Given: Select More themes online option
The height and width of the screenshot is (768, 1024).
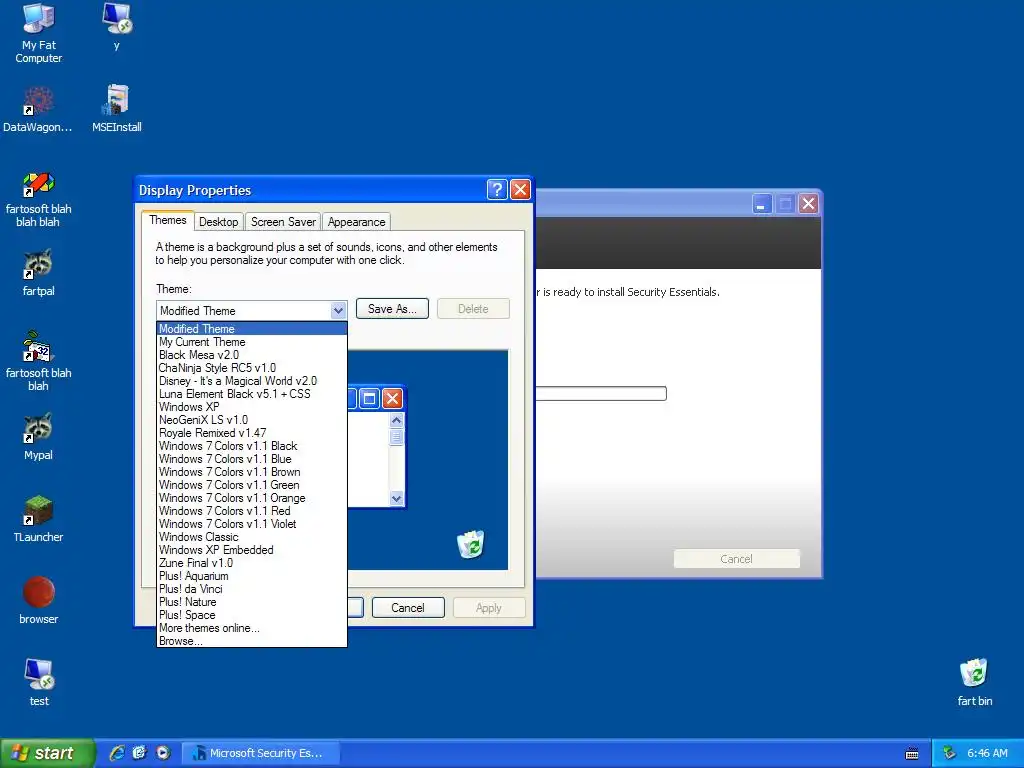Looking at the screenshot, I should click(x=252, y=628).
